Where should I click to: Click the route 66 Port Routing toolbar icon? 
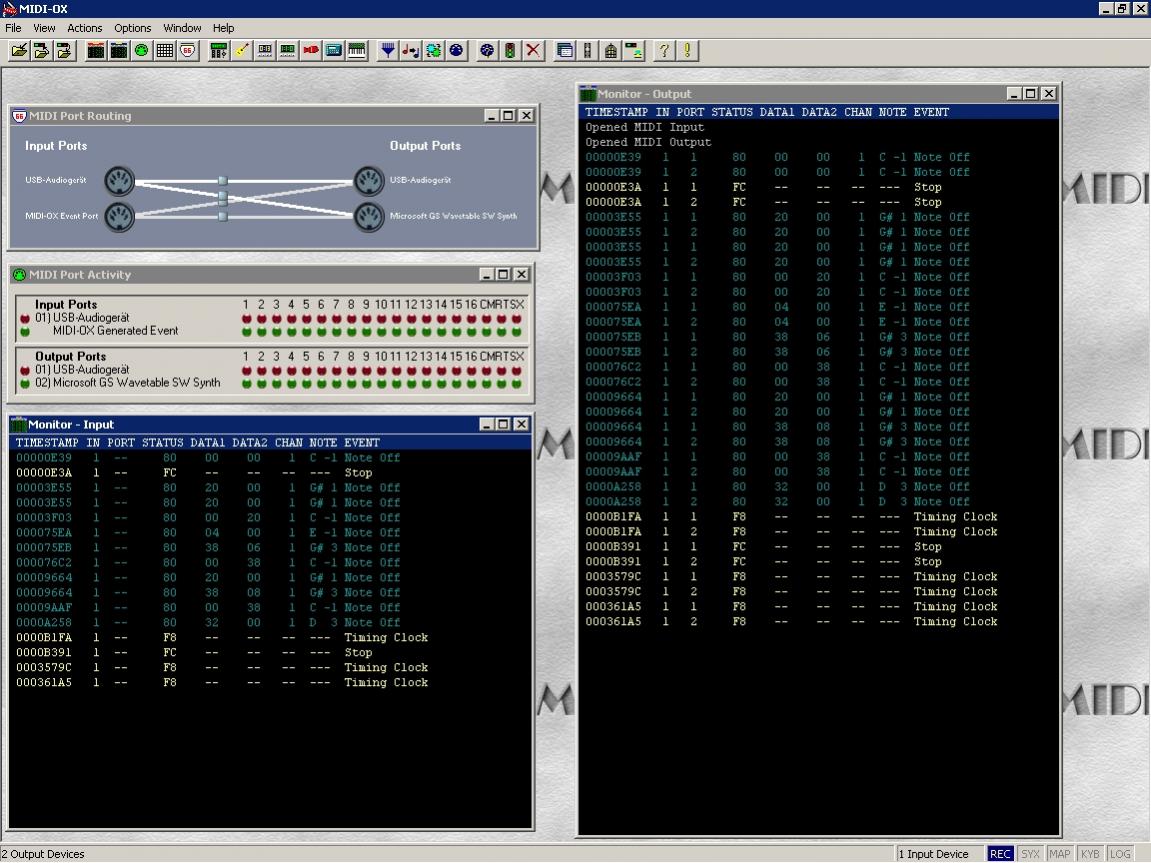[x=188, y=51]
